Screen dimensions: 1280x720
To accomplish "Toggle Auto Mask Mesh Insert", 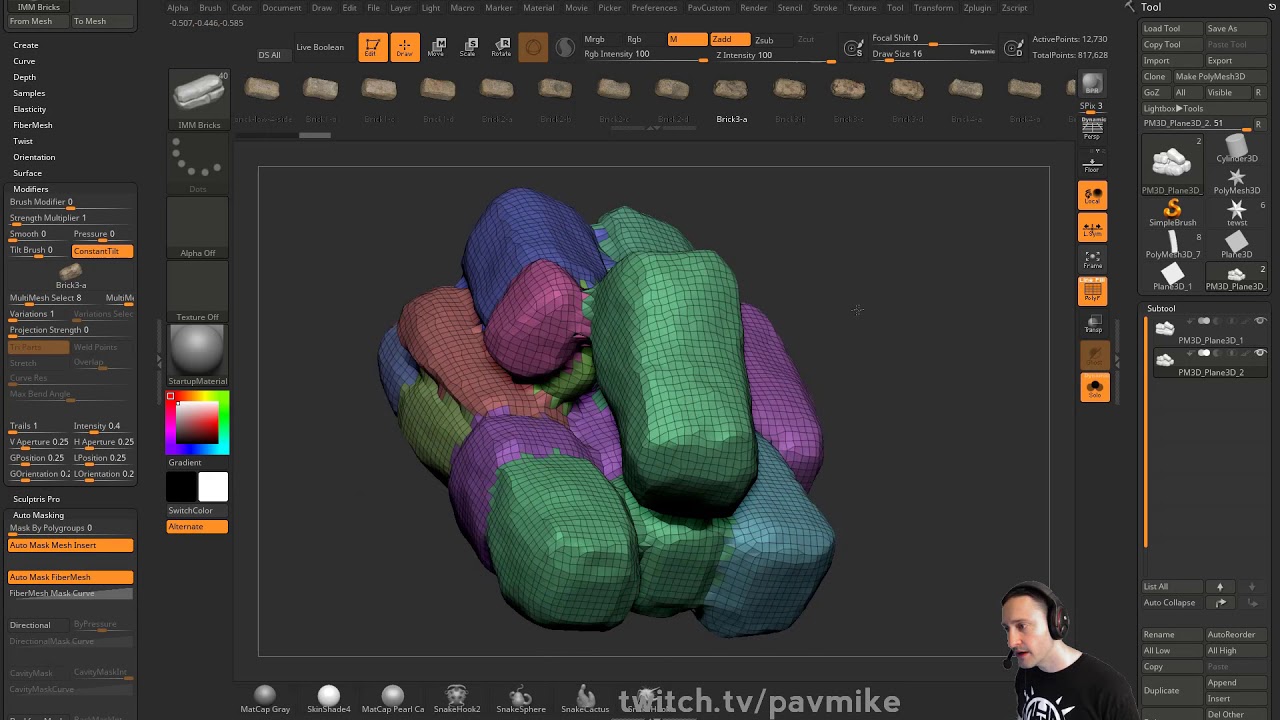I will click(71, 545).
